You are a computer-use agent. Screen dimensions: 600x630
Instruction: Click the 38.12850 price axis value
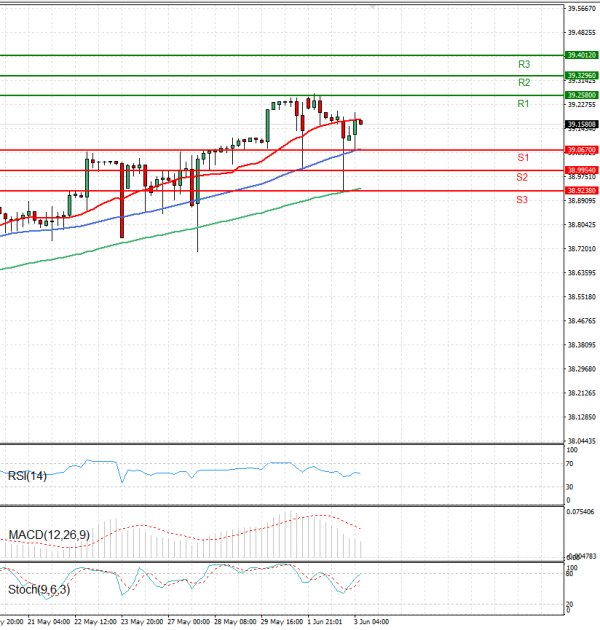click(x=582, y=417)
